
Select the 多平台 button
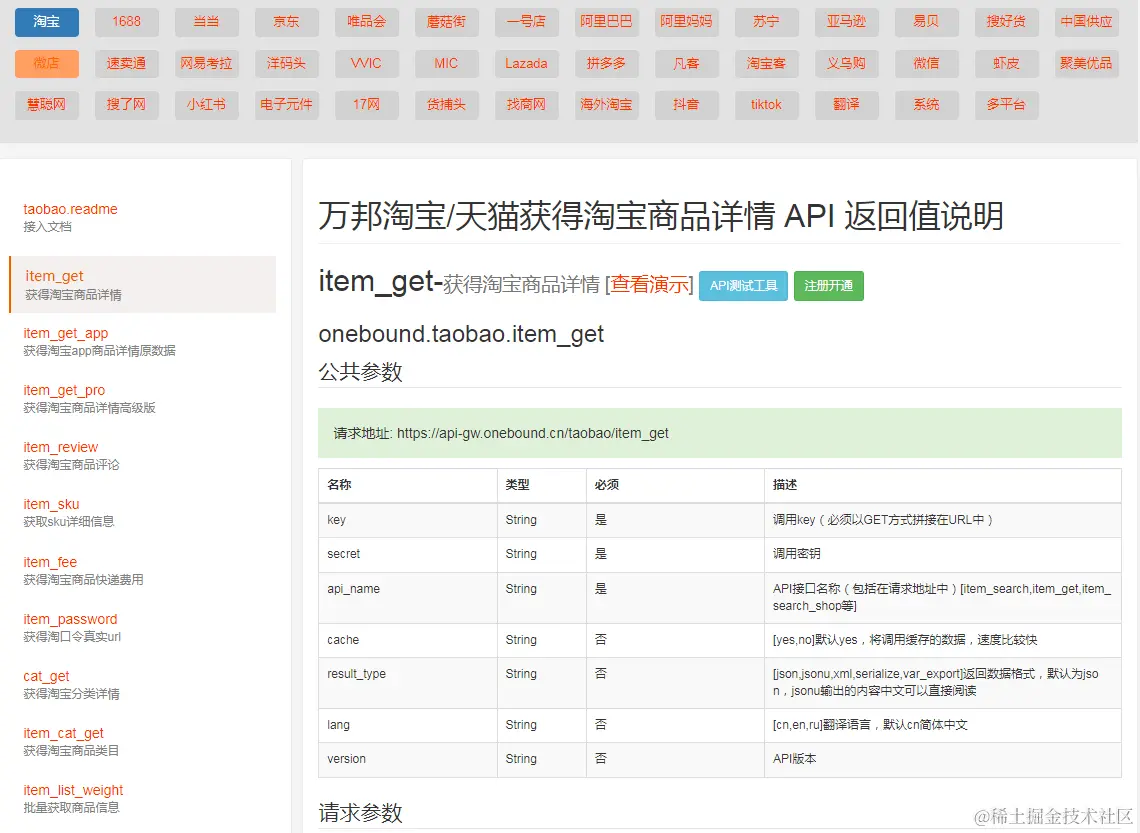coord(1006,105)
